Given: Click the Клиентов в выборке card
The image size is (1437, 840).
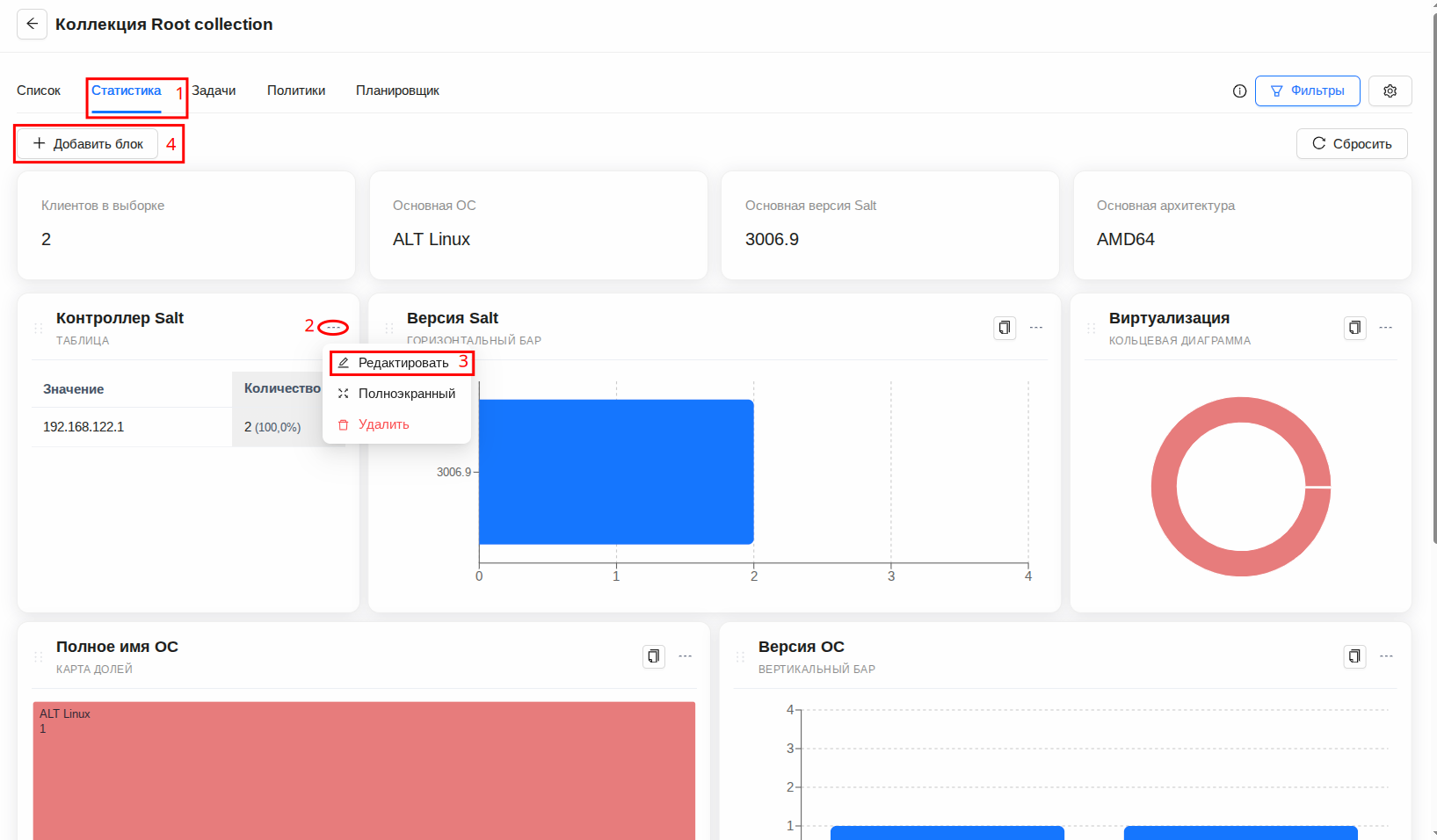Looking at the screenshot, I should (x=186, y=225).
